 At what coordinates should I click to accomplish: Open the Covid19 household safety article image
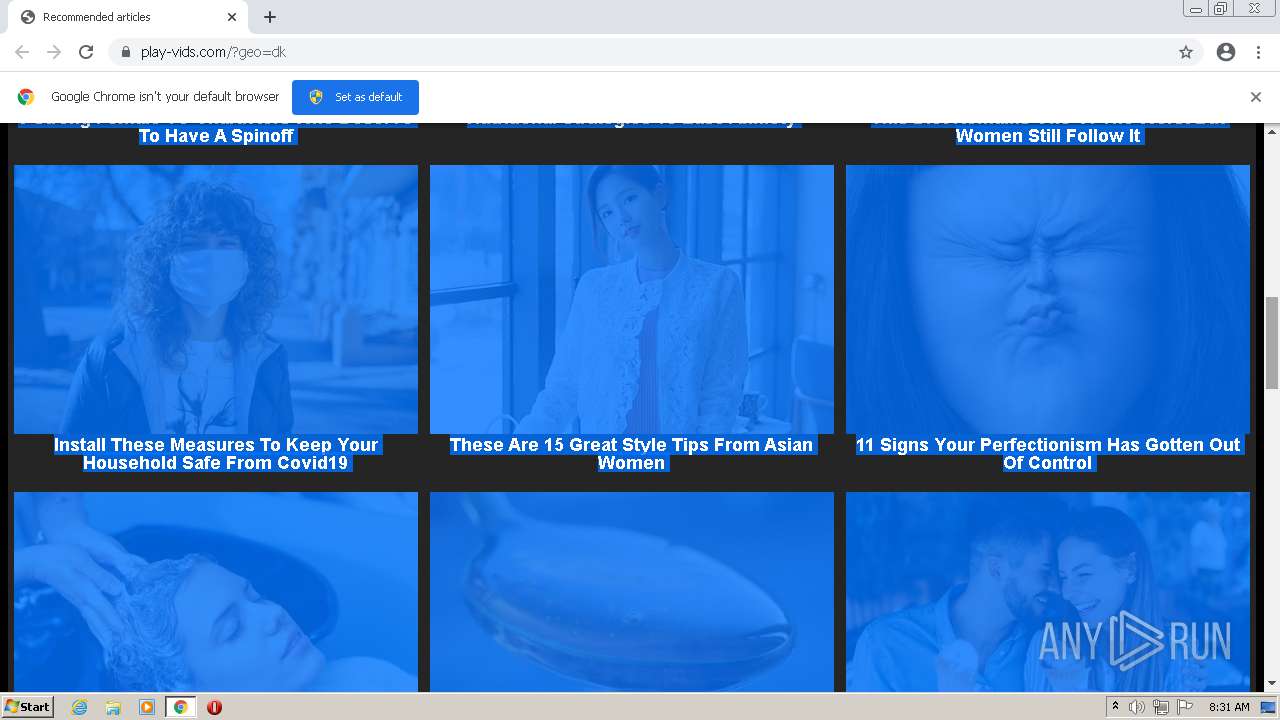pos(216,299)
